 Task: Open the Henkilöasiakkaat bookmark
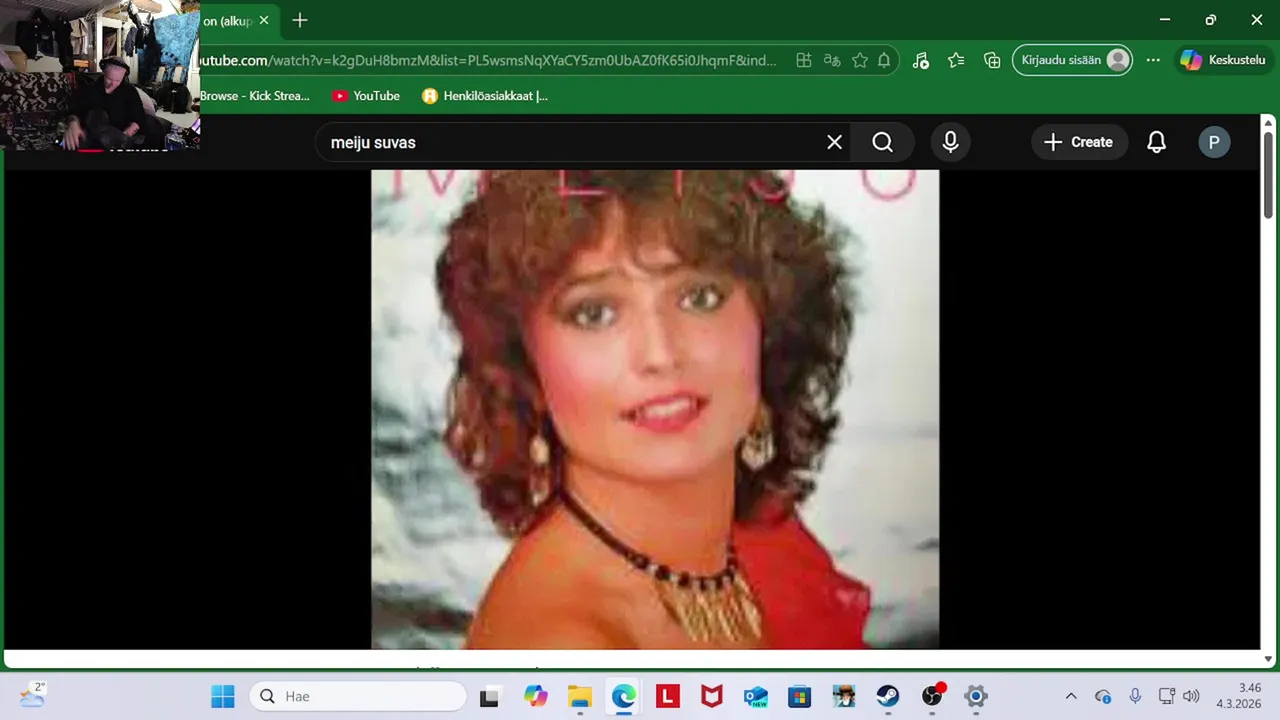pyautogui.click(x=485, y=96)
